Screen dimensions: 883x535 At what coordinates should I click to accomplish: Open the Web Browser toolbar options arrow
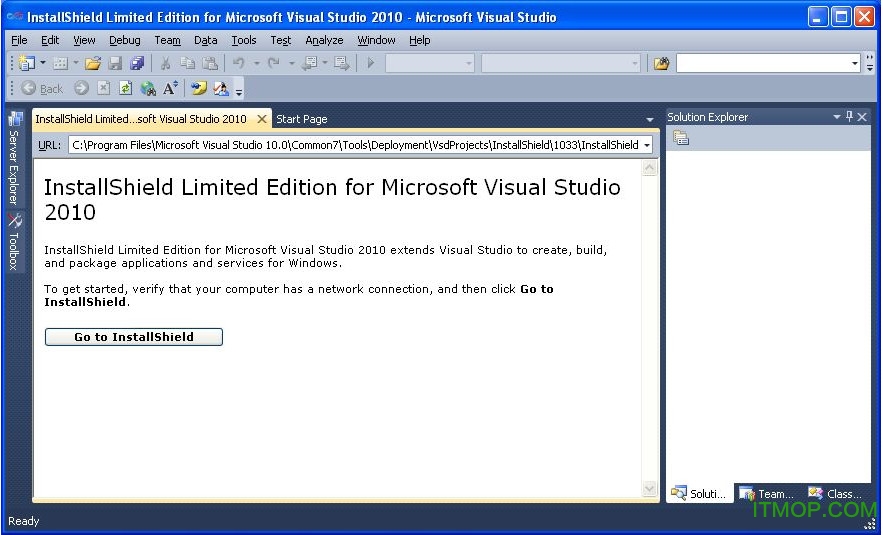[239, 92]
